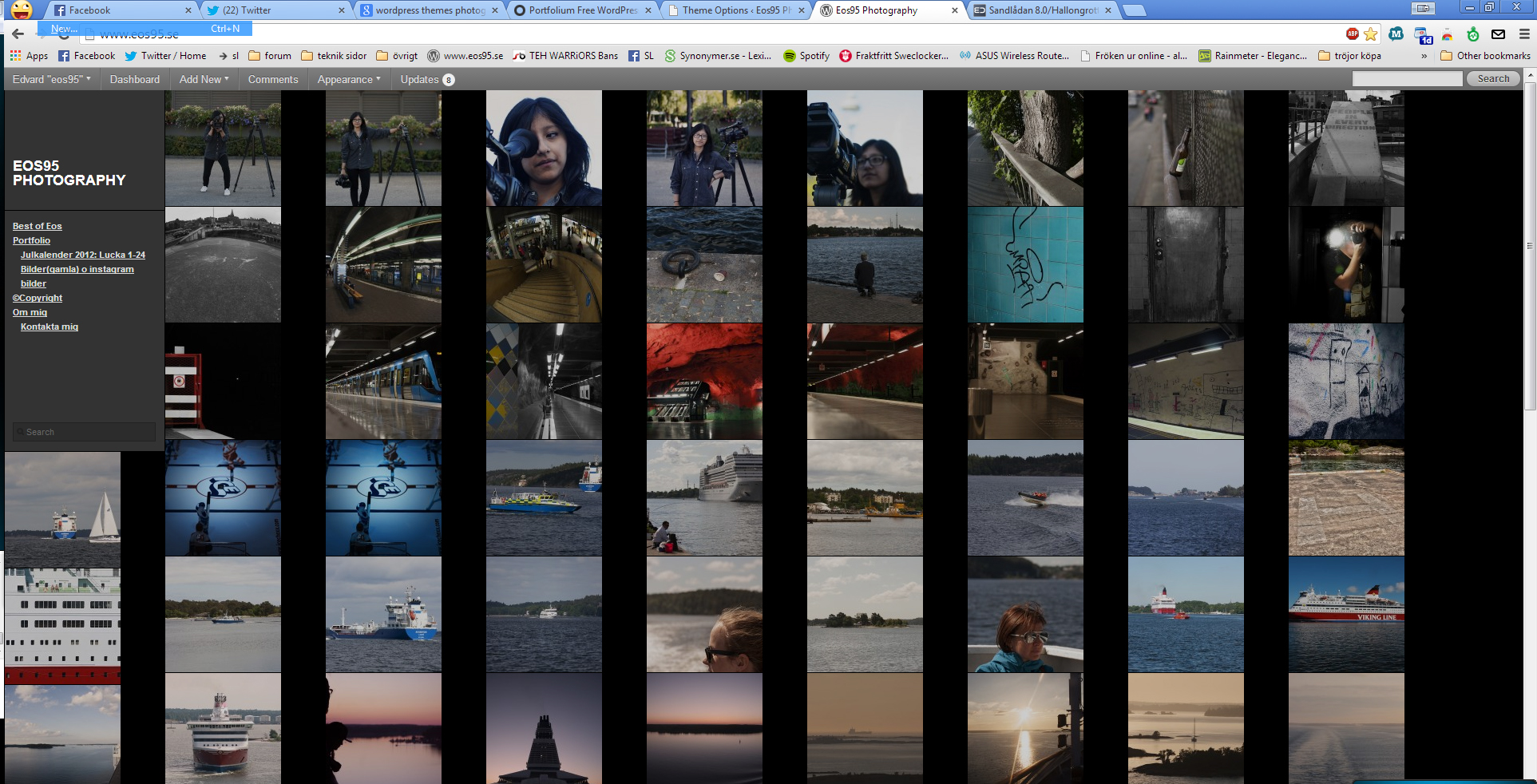Open the Apps shortcut in bookmarks bar
The width and height of the screenshot is (1537, 784).
point(29,56)
